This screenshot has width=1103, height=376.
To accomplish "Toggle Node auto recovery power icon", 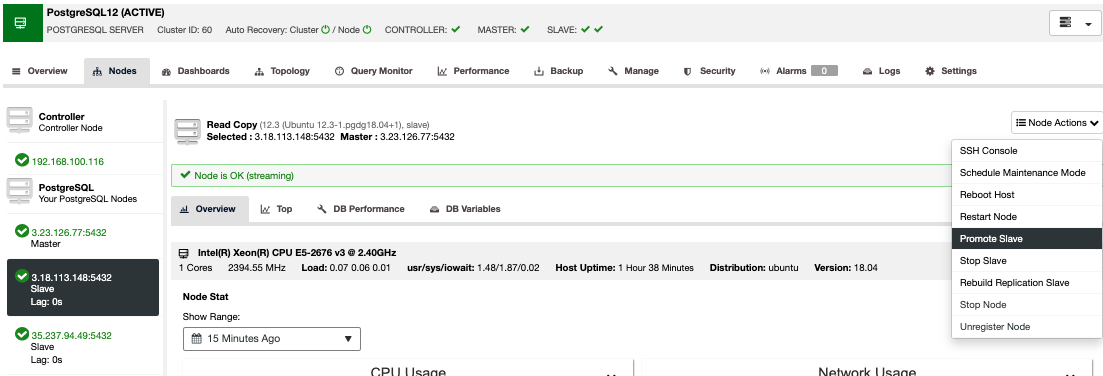I will click(x=366, y=30).
